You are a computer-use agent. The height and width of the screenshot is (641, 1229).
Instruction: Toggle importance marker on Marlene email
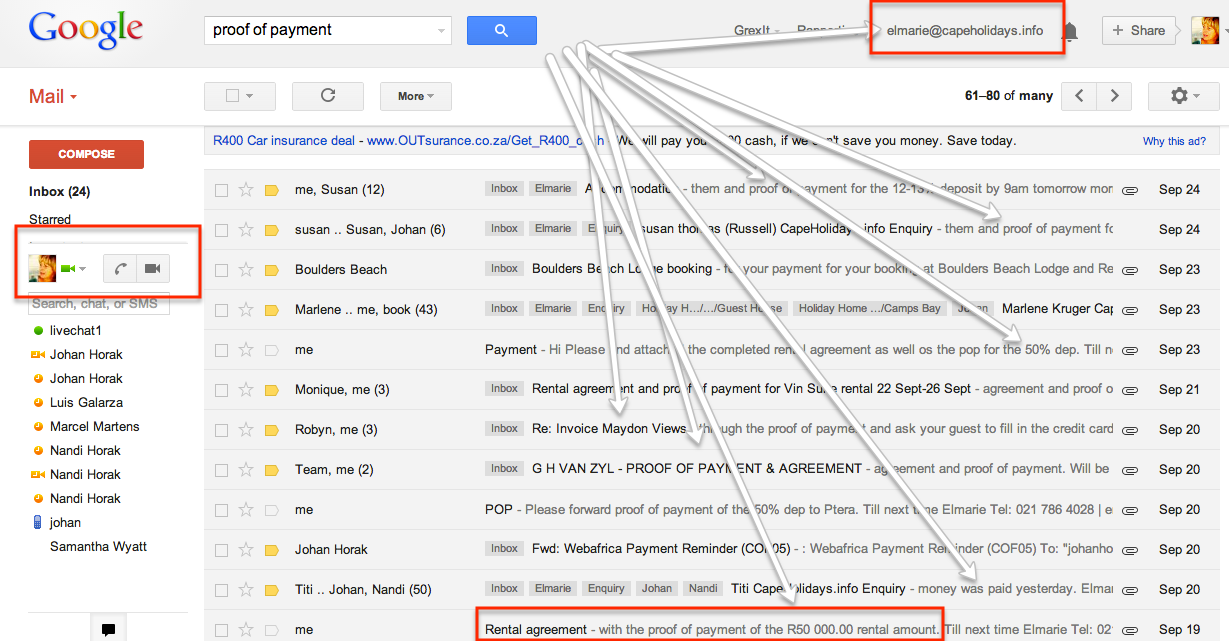pyautogui.click(x=271, y=309)
